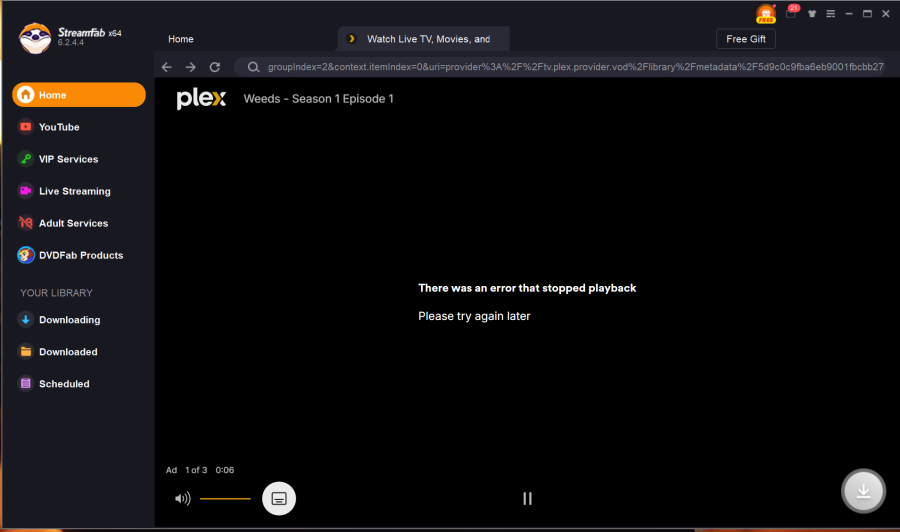Maximize the StreamFab window

pyautogui.click(x=867, y=14)
